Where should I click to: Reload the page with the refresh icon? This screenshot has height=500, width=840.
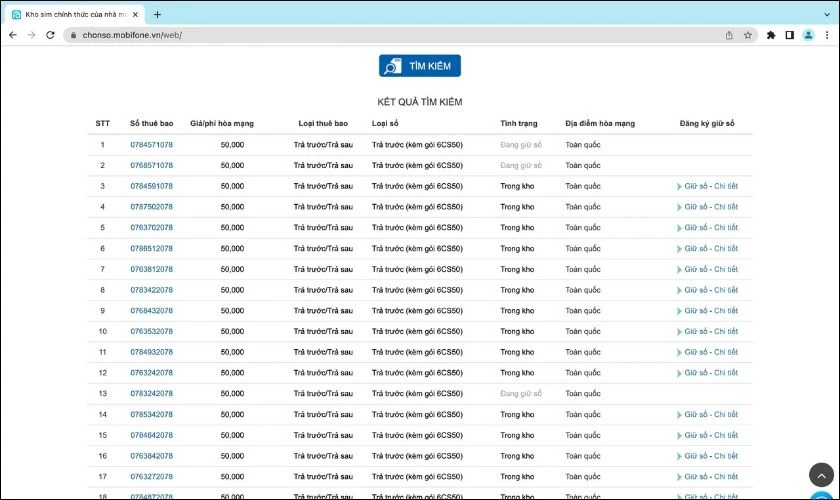click(50, 34)
